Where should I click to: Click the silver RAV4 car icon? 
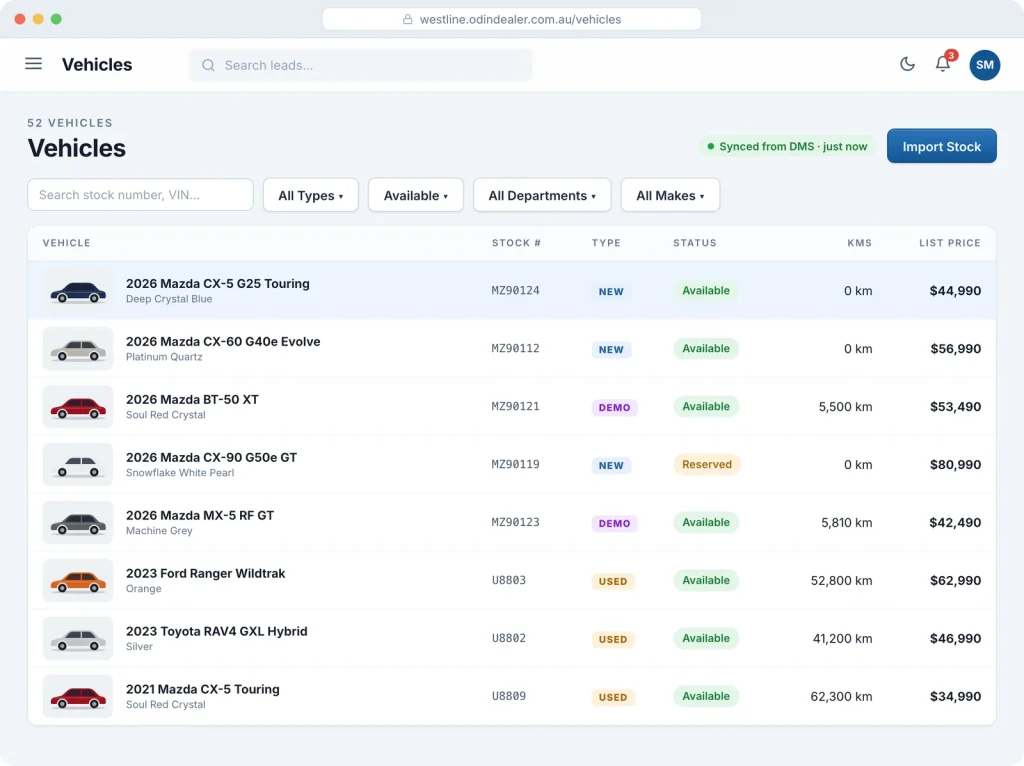click(x=78, y=639)
